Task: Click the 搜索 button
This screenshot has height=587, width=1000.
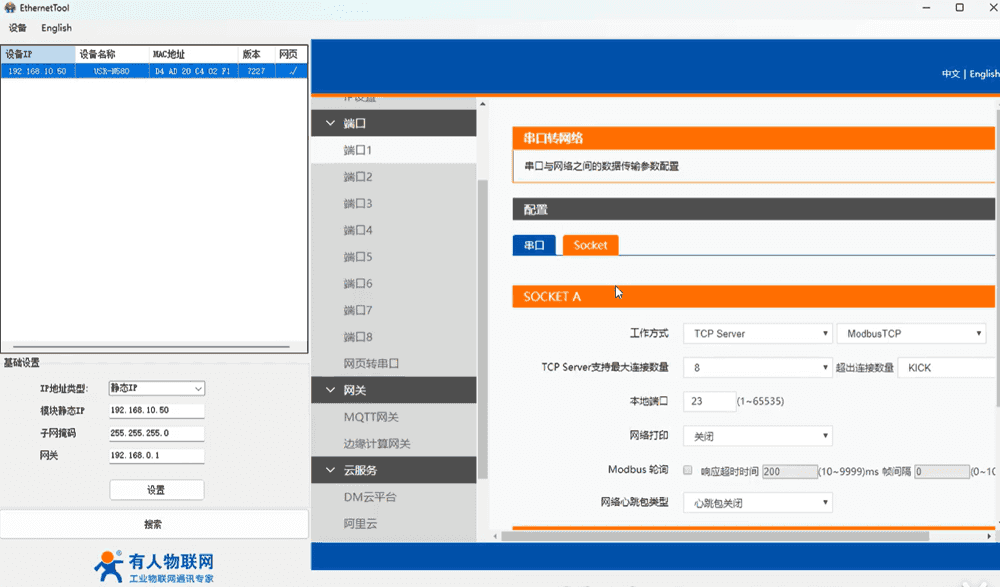Action: (x=153, y=524)
